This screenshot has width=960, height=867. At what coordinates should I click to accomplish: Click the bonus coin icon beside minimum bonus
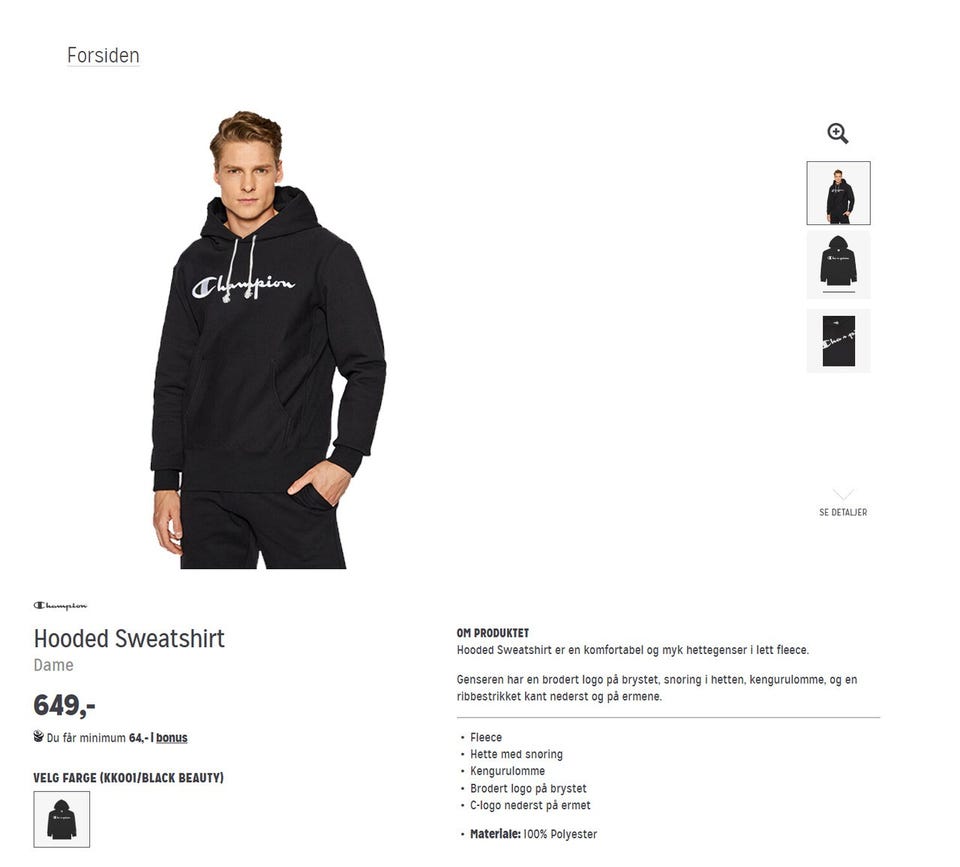tap(39, 737)
